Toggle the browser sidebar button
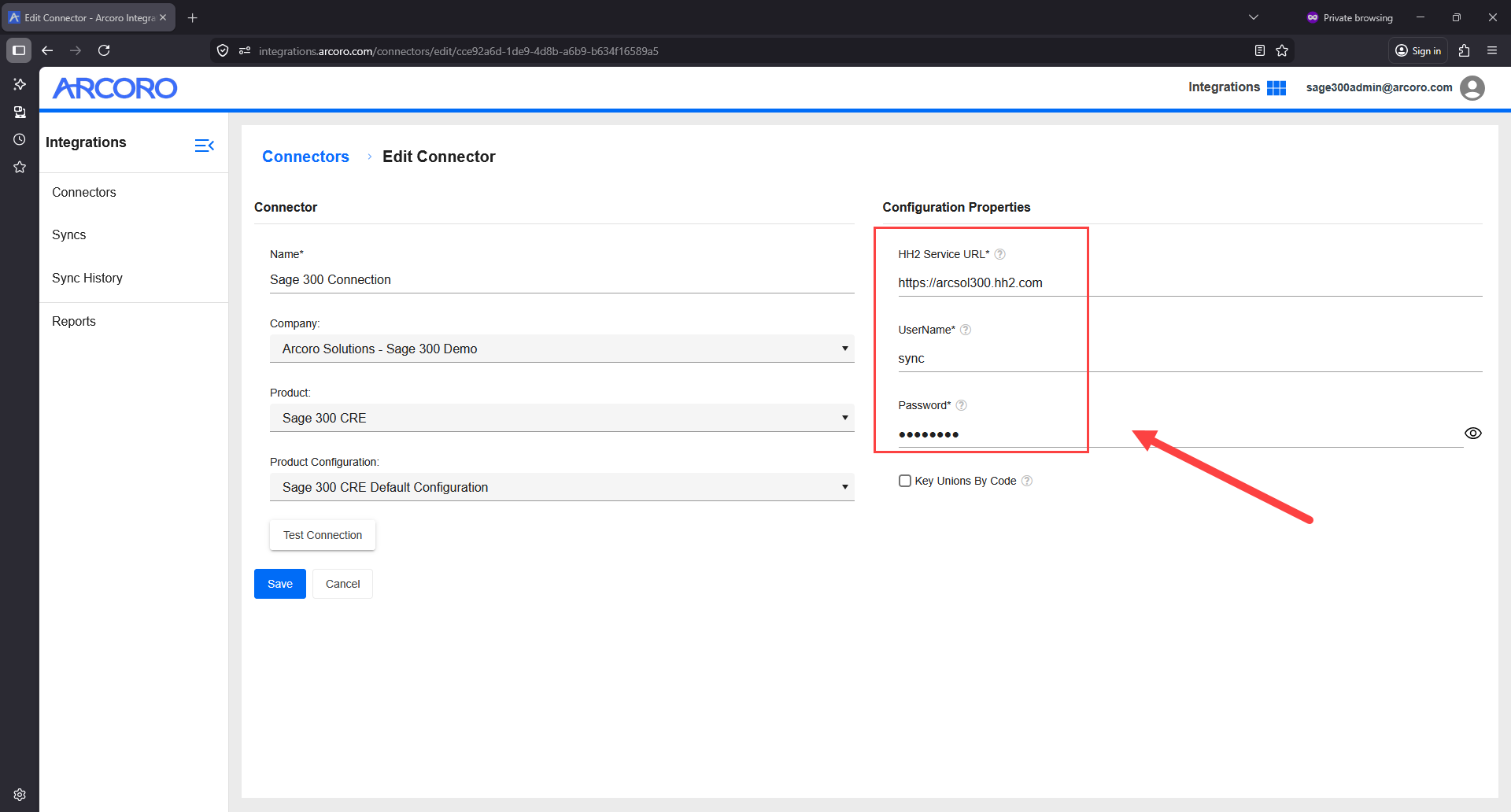Viewport: 1511px width, 812px height. 19,50
